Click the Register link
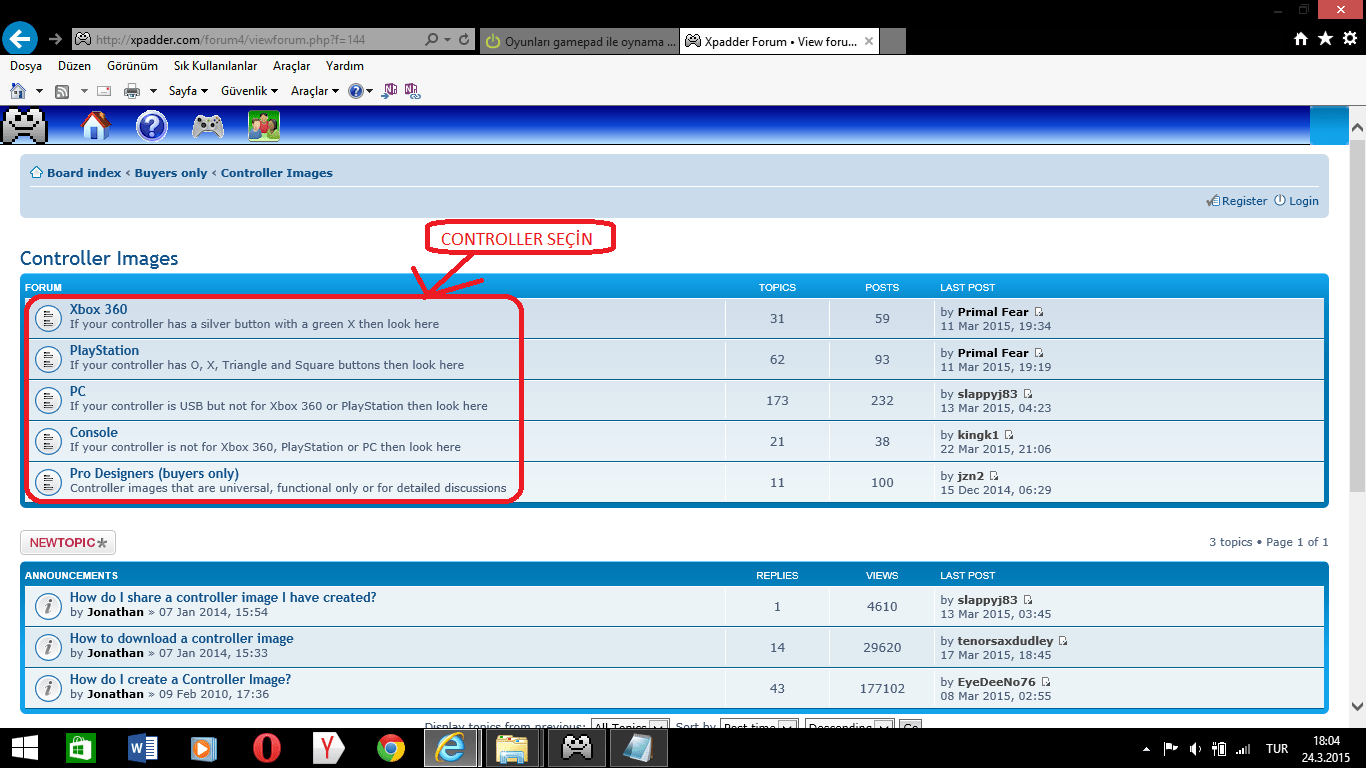 [1237, 201]
